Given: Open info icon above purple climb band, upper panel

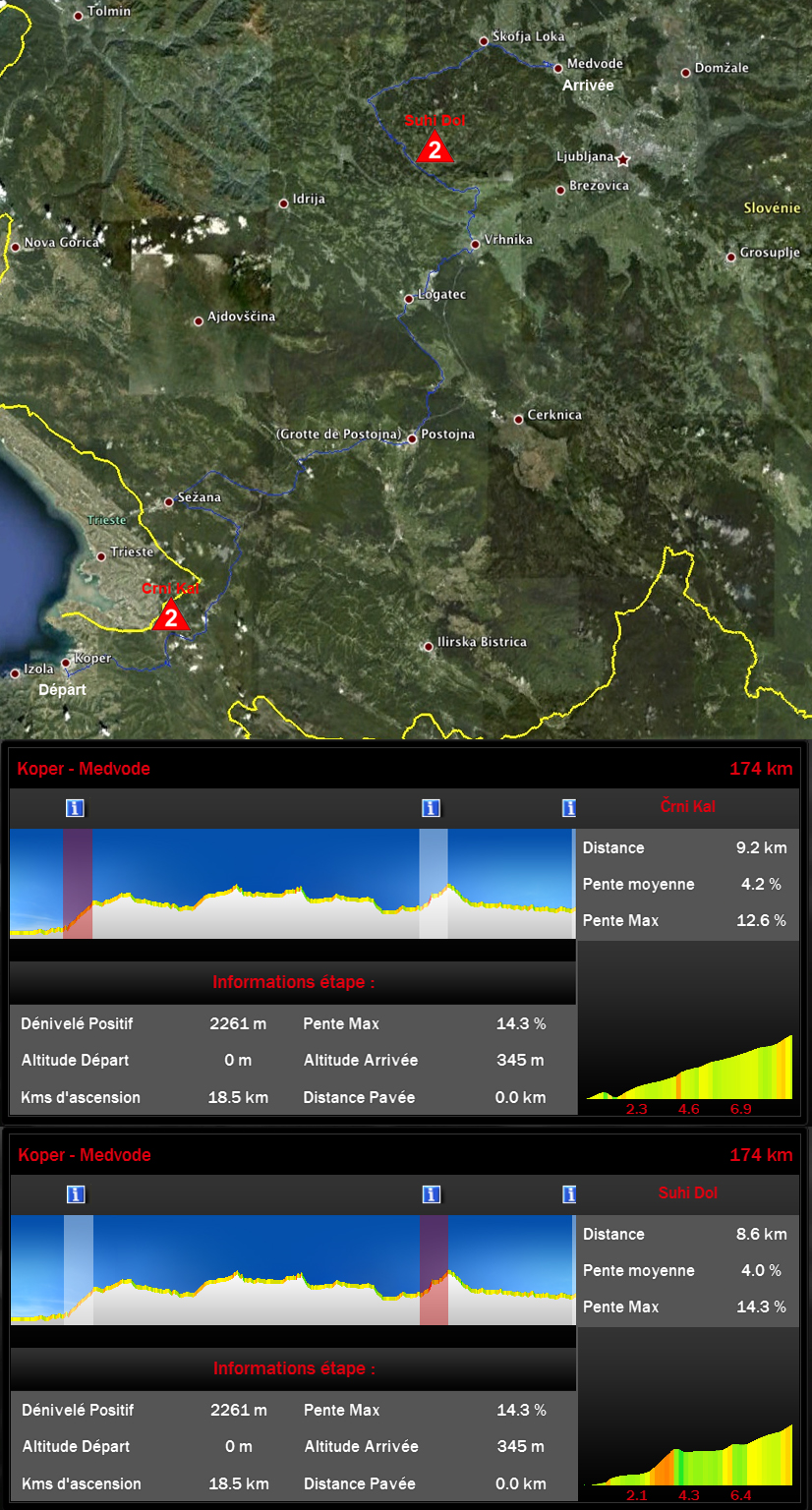Looking at the screenshot, I should click(75, 808).
